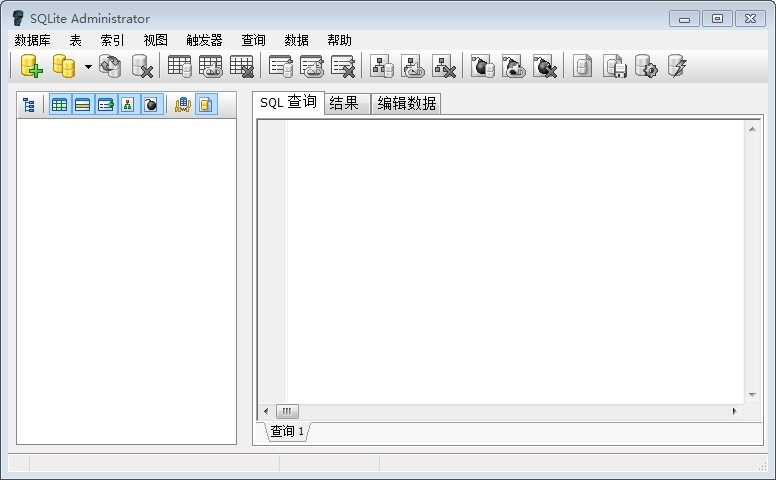This screenshot has width=776, height=480.
Task: Open the 数据 menu
Action: [x=296, y=40]
